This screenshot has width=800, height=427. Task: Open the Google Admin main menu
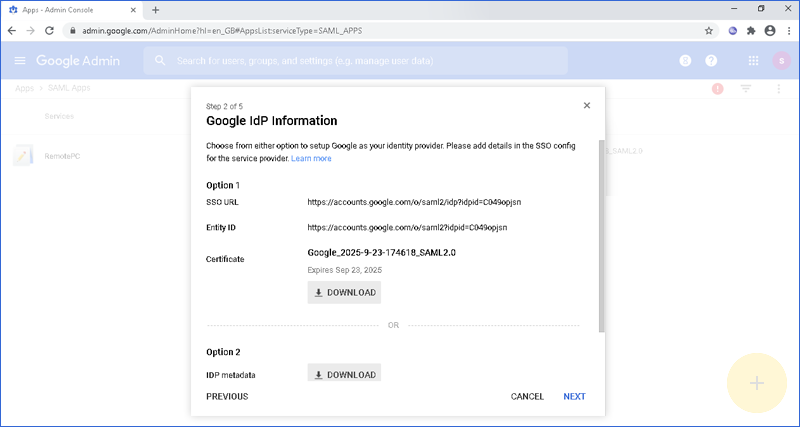[x=20, y=61]
